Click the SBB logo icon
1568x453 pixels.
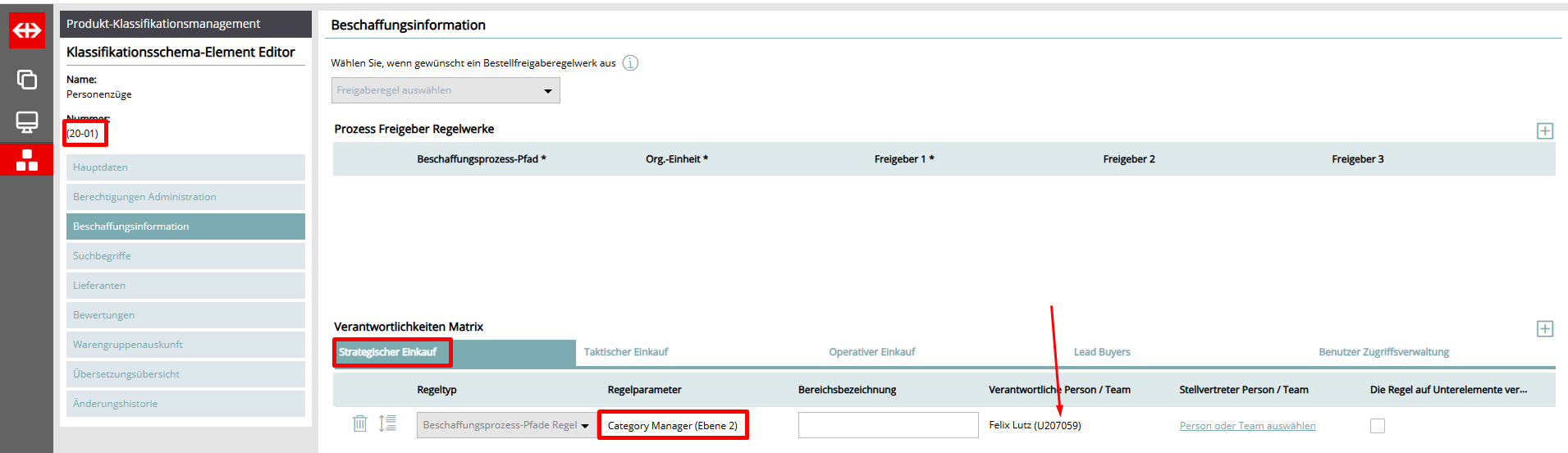pyautogui.click(x=27, y=31)
